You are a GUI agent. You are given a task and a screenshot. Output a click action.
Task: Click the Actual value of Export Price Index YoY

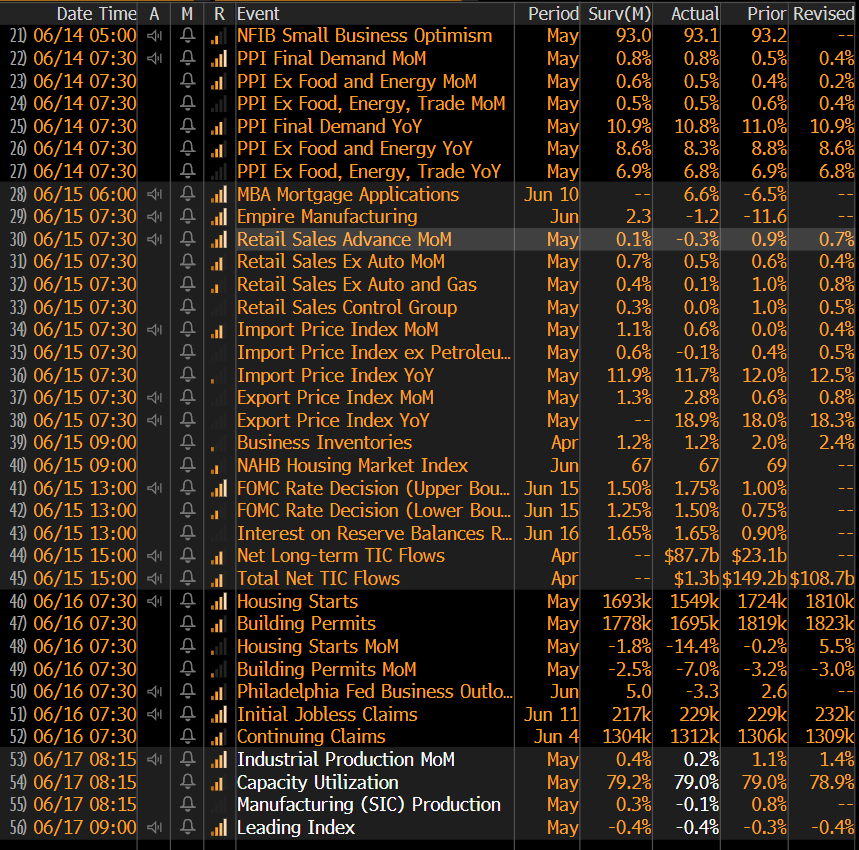[698, 421]
